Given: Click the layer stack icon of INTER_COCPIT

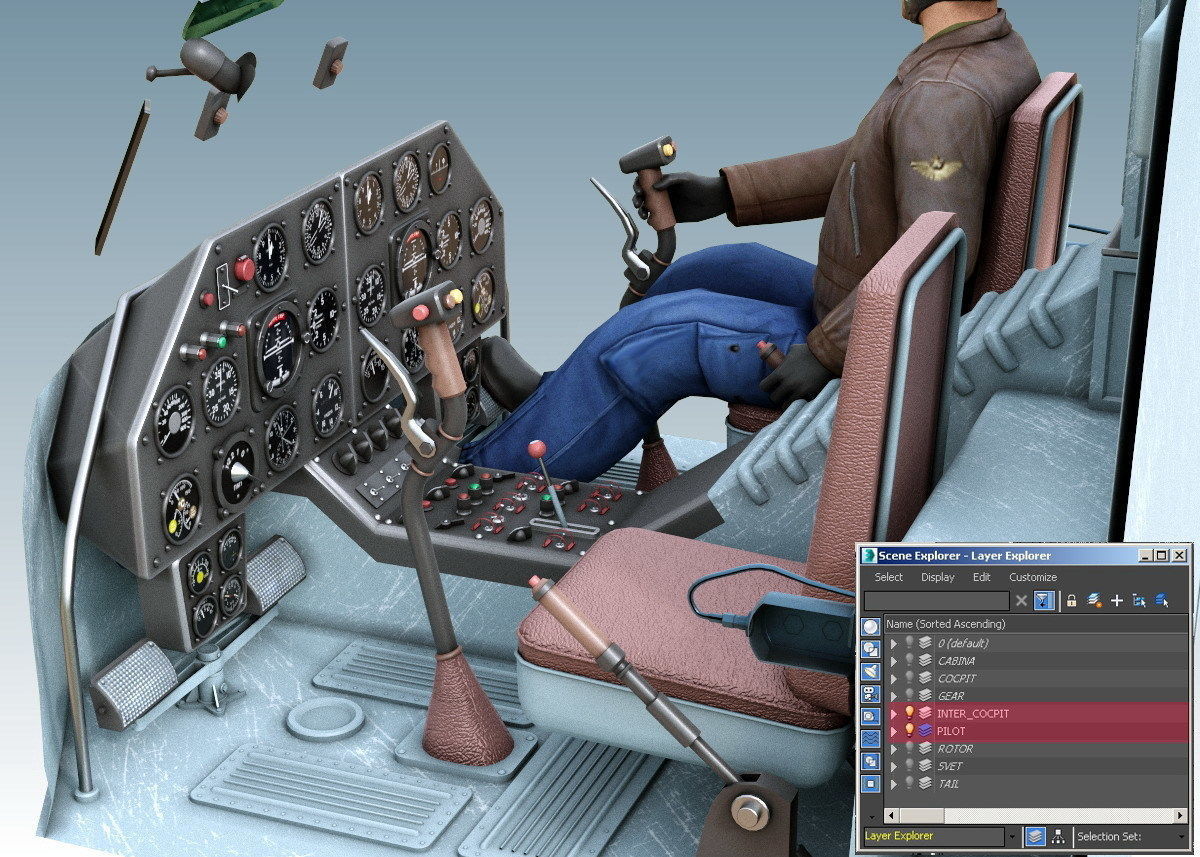Looking at the screenshot, I should [x=925, y=713].
